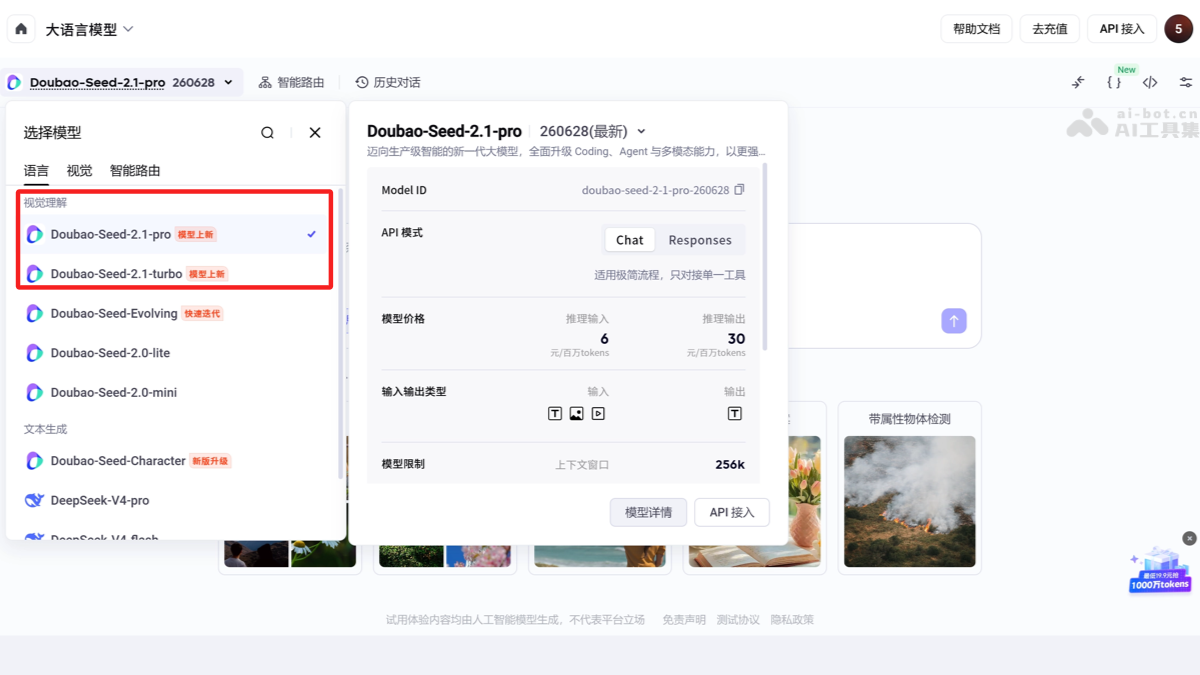1200x675 pixels.
Task: Select the Responses API mode
Action: coord(700,240)
